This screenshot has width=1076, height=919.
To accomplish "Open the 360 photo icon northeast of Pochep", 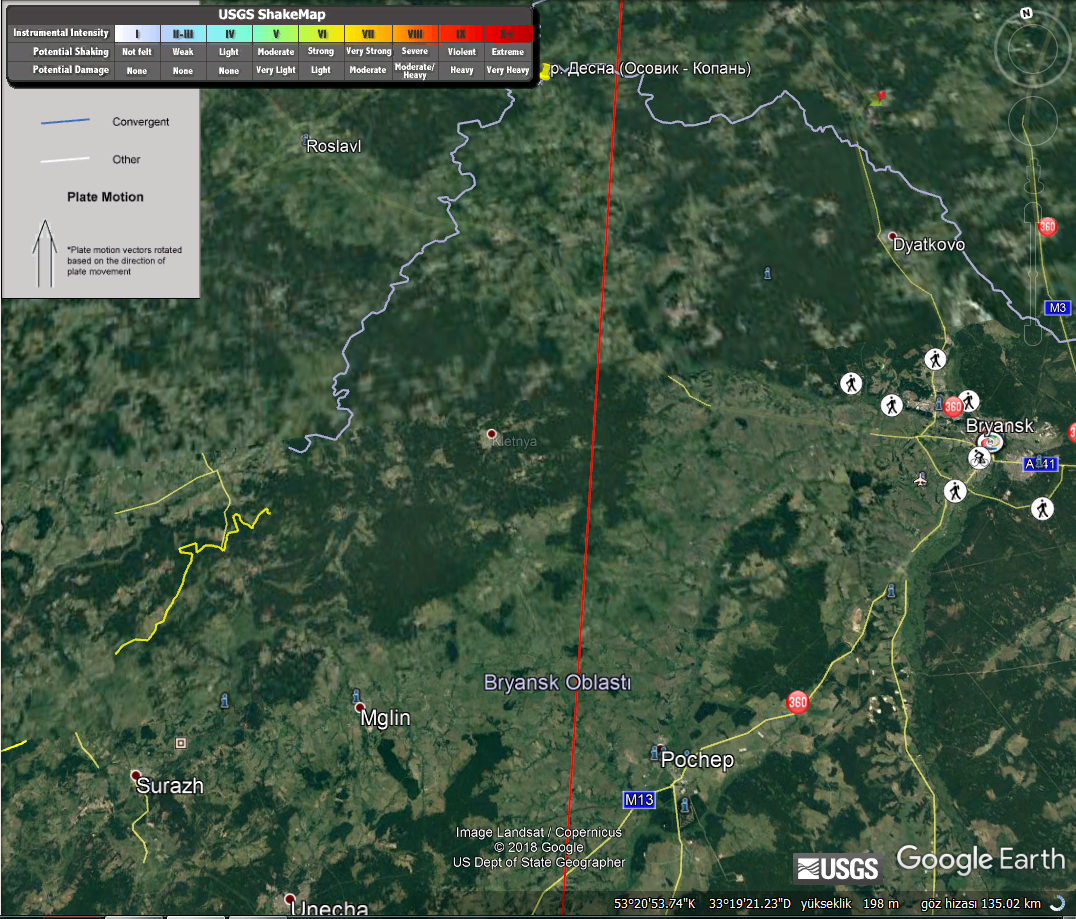I will click(x=797, y=702).
